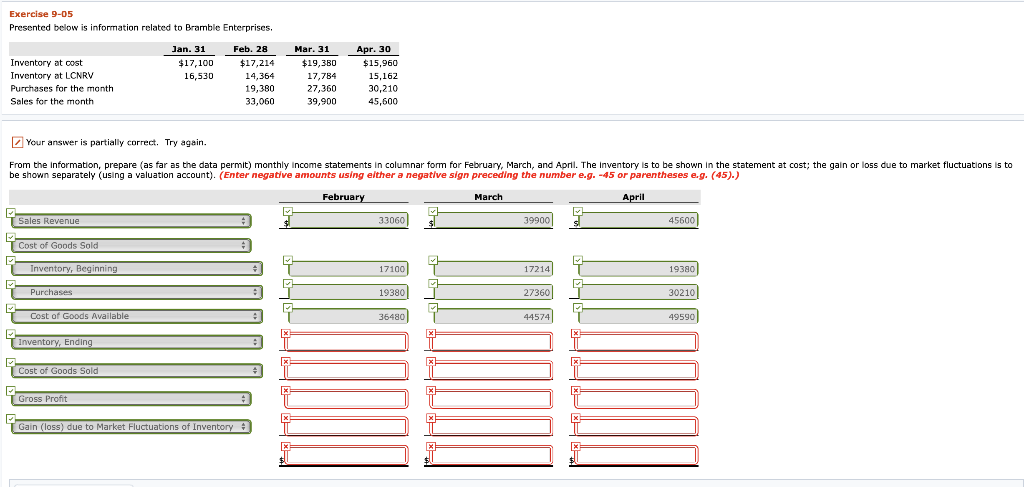Screen dimensions: 1024x487
Task: Click green checkmark icon beside Inventory, Beginning dropdown
Action: (x=10, y=260)
